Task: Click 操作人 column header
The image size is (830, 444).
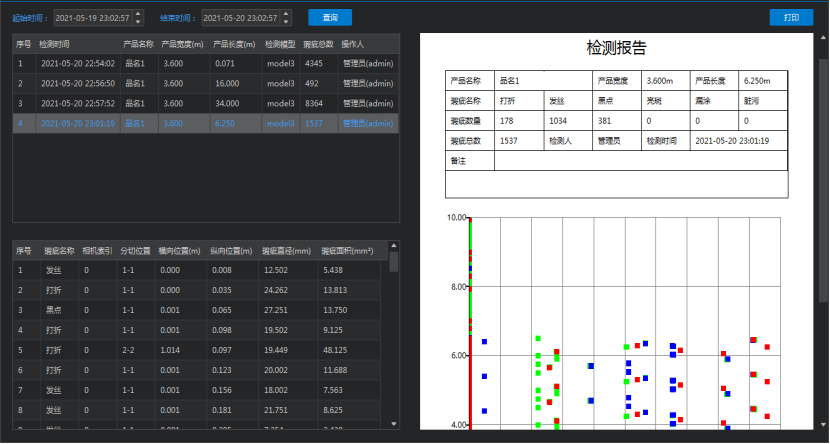Action: pos(352,44)
